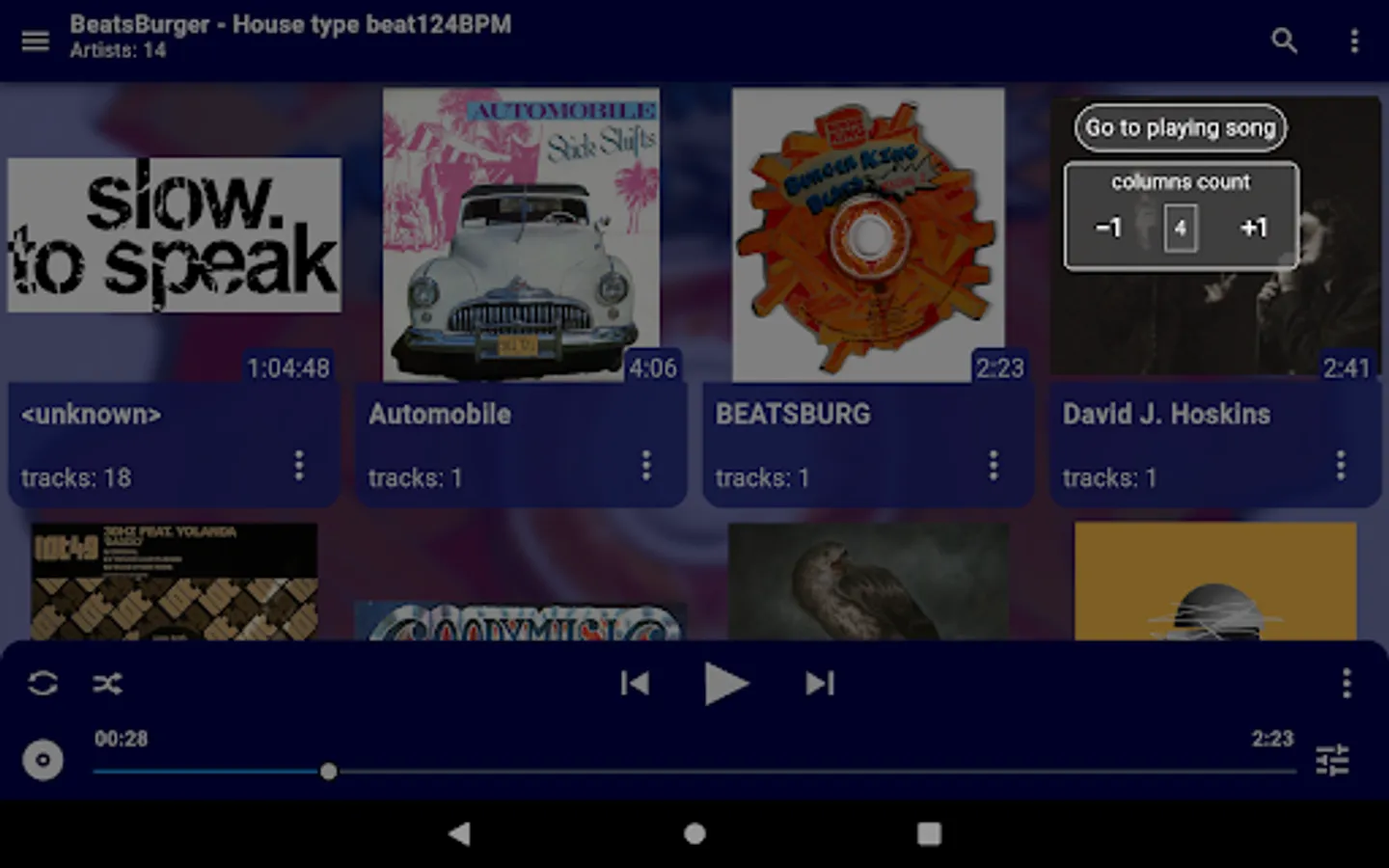This screenshot has height=868, width=1389.
Task: Toggle shuffle mode in the player
Action: click(x=107, y=684)
